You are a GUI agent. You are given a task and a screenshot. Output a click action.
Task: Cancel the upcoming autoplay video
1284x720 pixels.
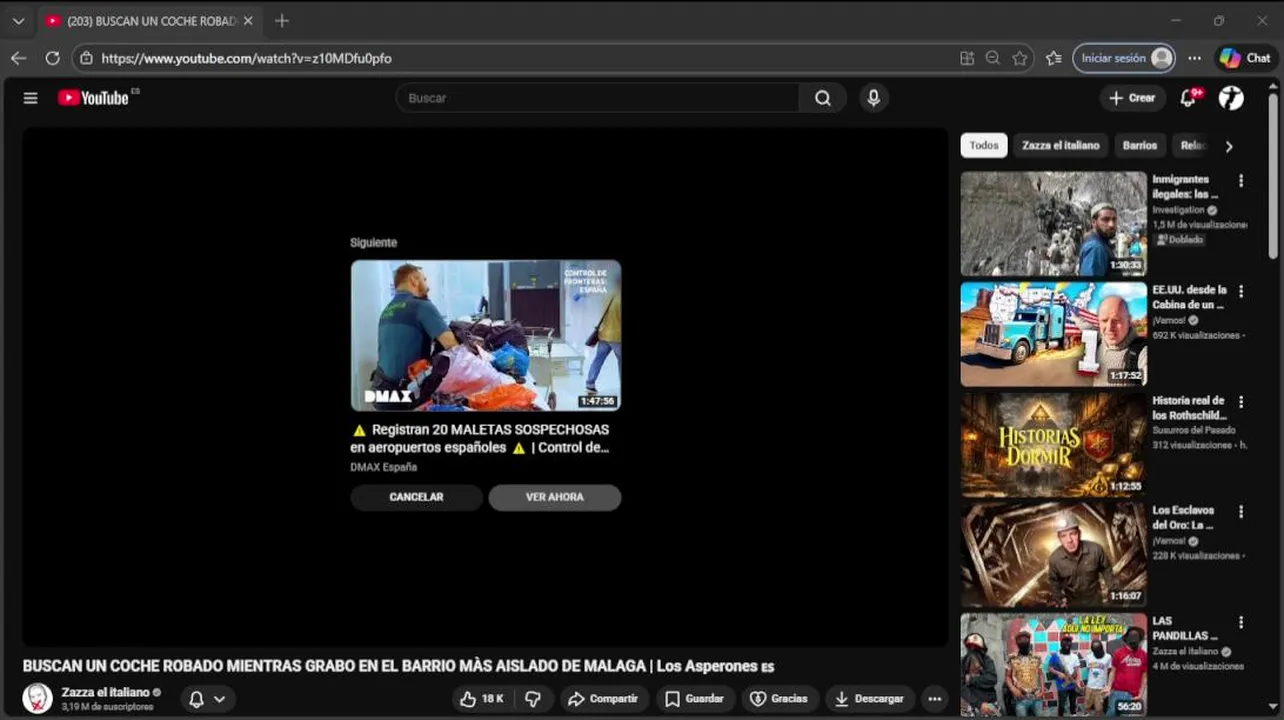(x=416, y=497)
